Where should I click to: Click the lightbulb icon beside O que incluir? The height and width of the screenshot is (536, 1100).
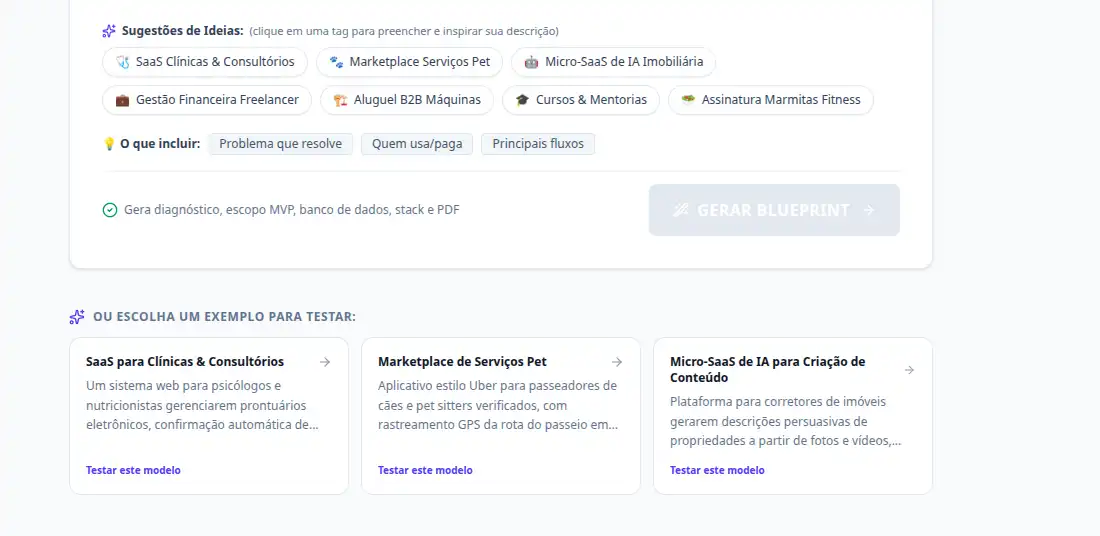pos(109,144)
